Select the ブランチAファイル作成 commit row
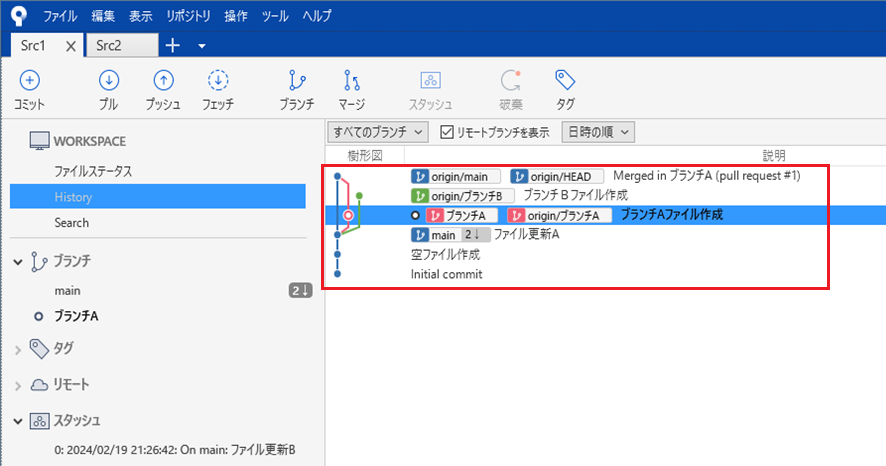The image size is (886, 466). [x=605, y=215]
